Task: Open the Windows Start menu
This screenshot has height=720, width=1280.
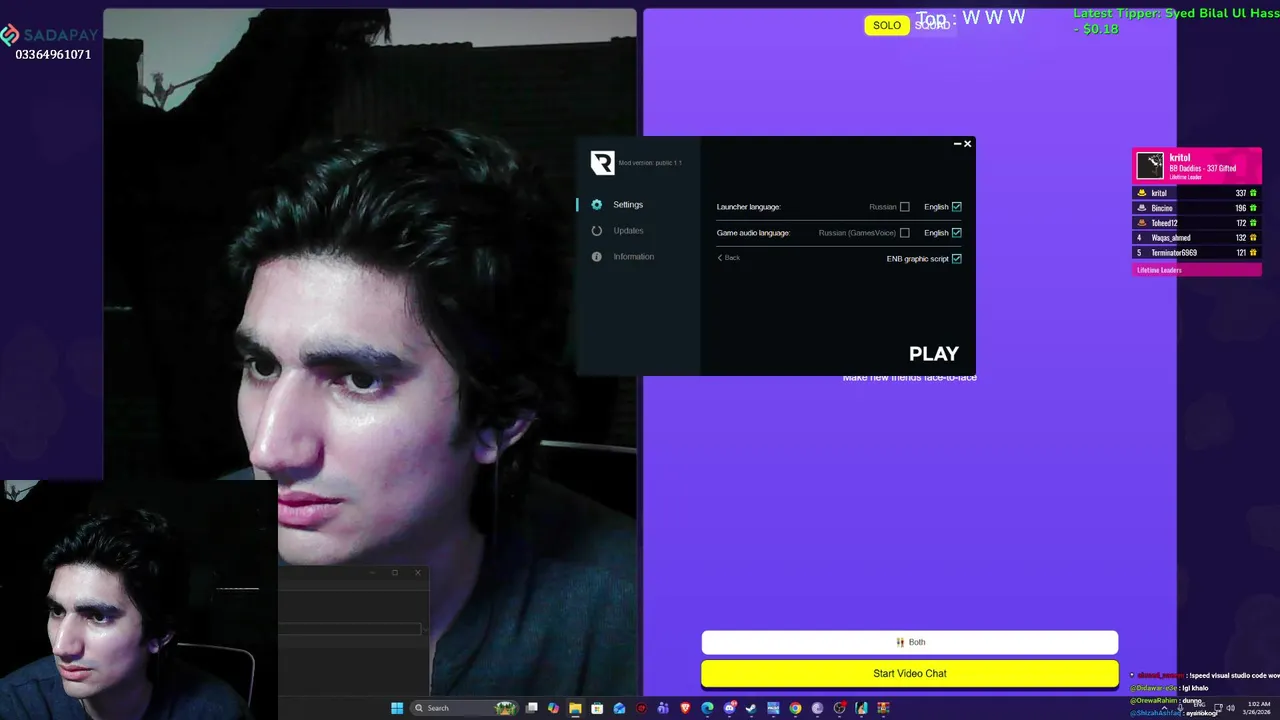Action: (397, 708)
